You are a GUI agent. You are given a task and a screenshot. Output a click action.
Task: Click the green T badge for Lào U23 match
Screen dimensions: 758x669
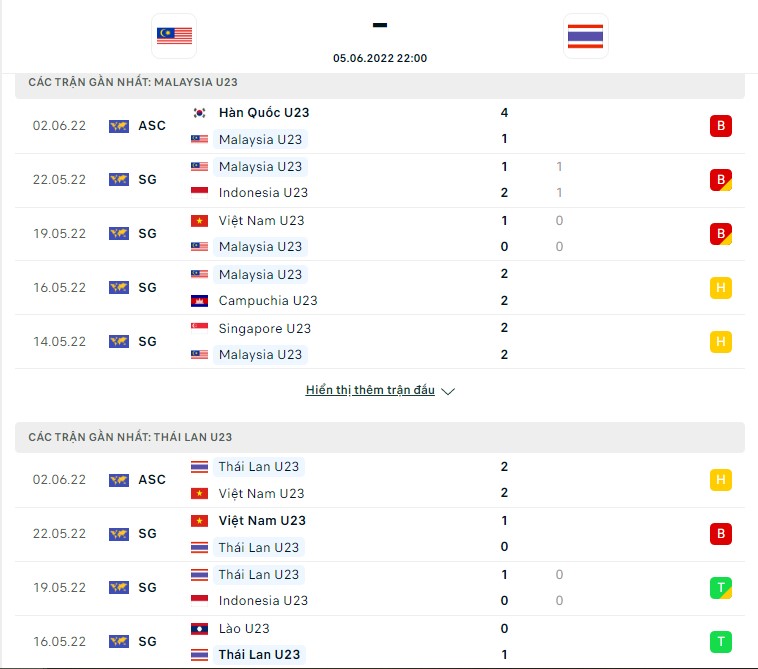tap(720, 641)
